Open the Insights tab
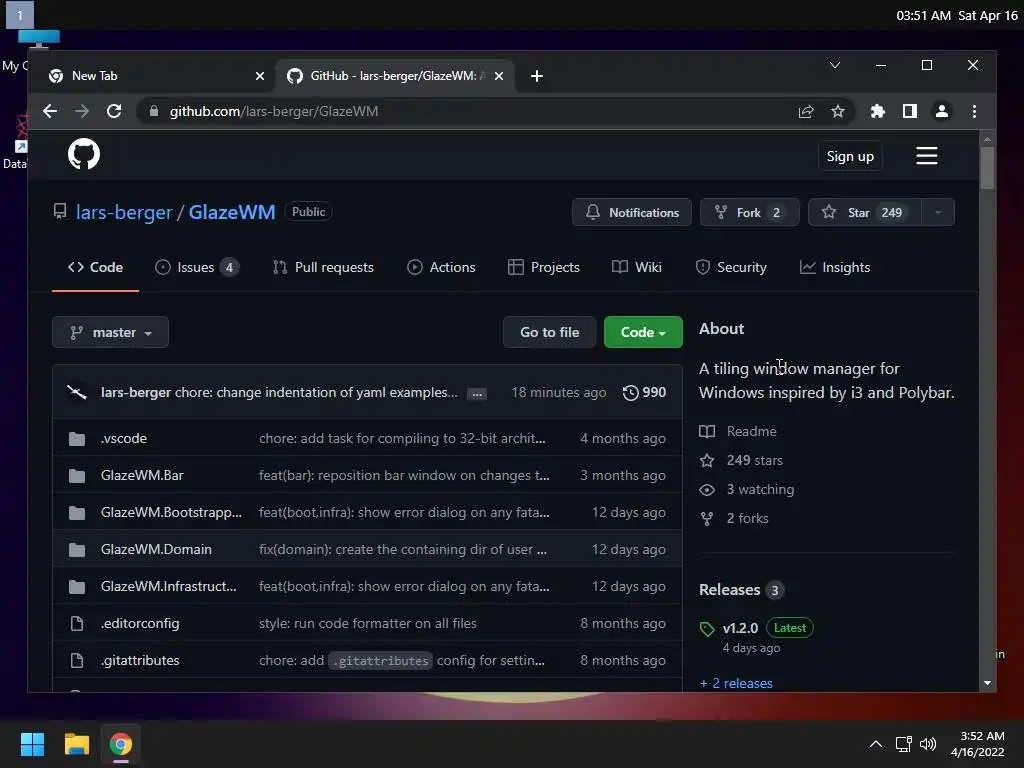 coord(835,267)
